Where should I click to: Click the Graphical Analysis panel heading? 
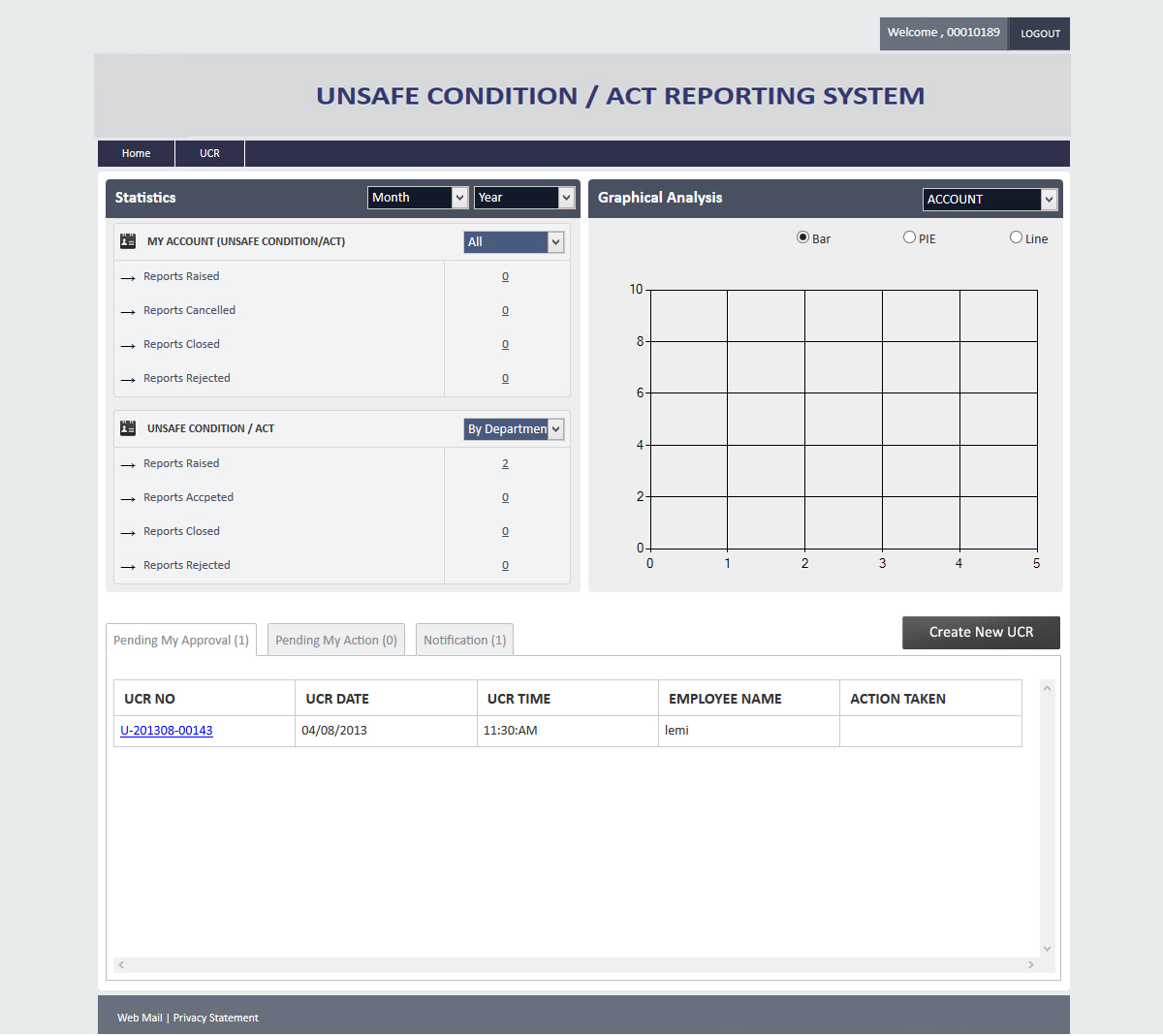[x=660, y=198]
